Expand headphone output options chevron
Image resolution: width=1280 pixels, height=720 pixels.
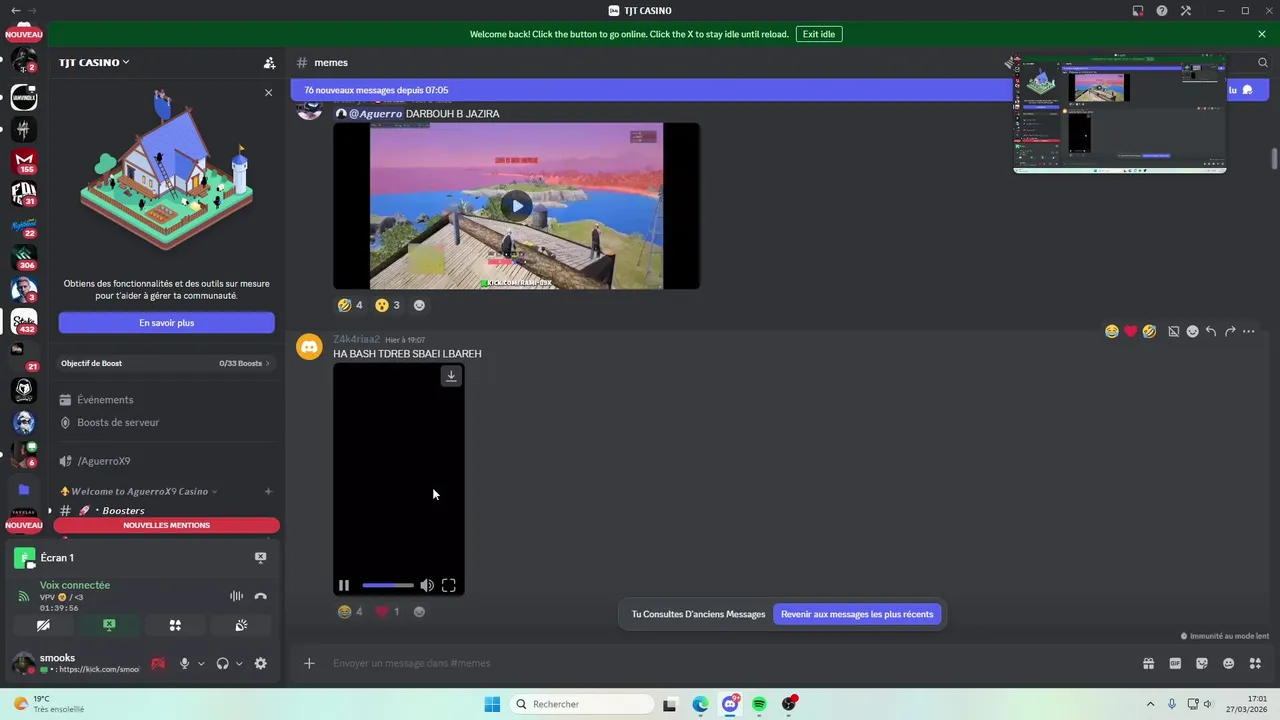(x=239, y=663)
